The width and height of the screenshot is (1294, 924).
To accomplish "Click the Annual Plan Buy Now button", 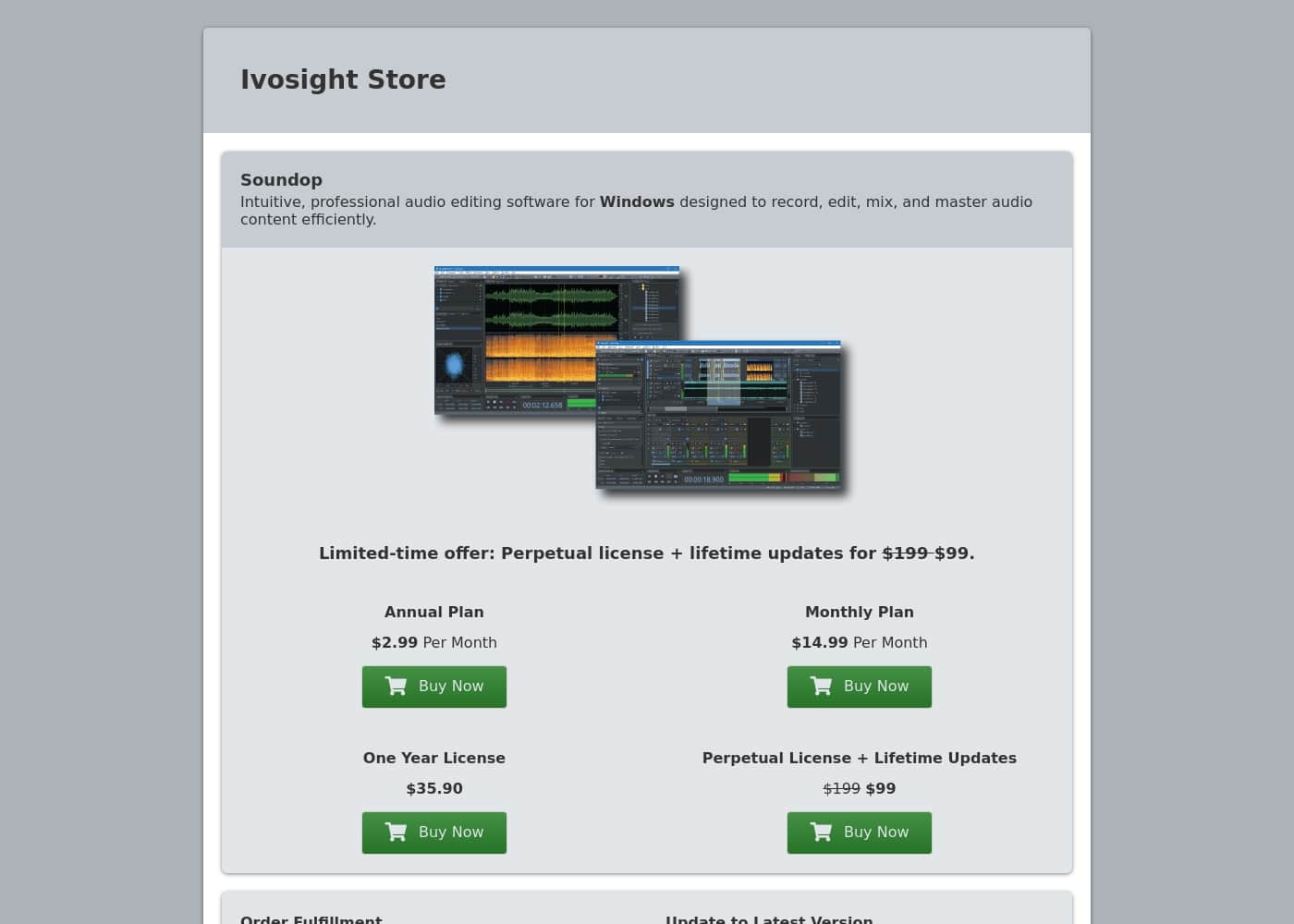I will [434, 687].
